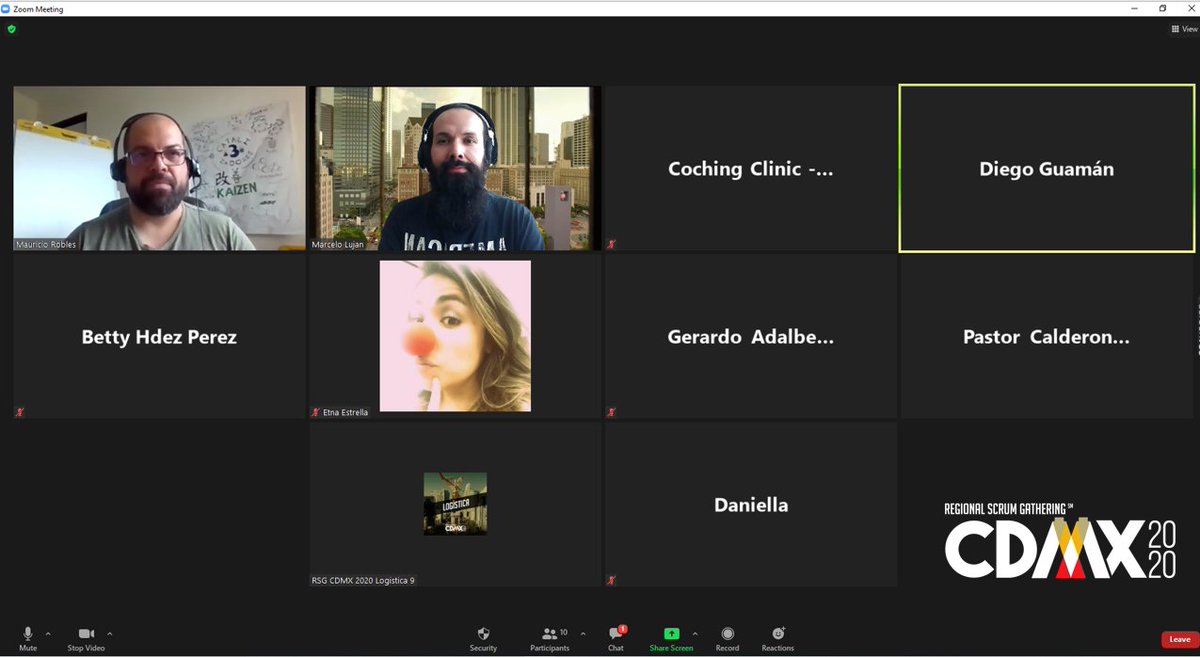Click Share Screen button
This screenshot has width=1200, height=657.
click(671, 639)
